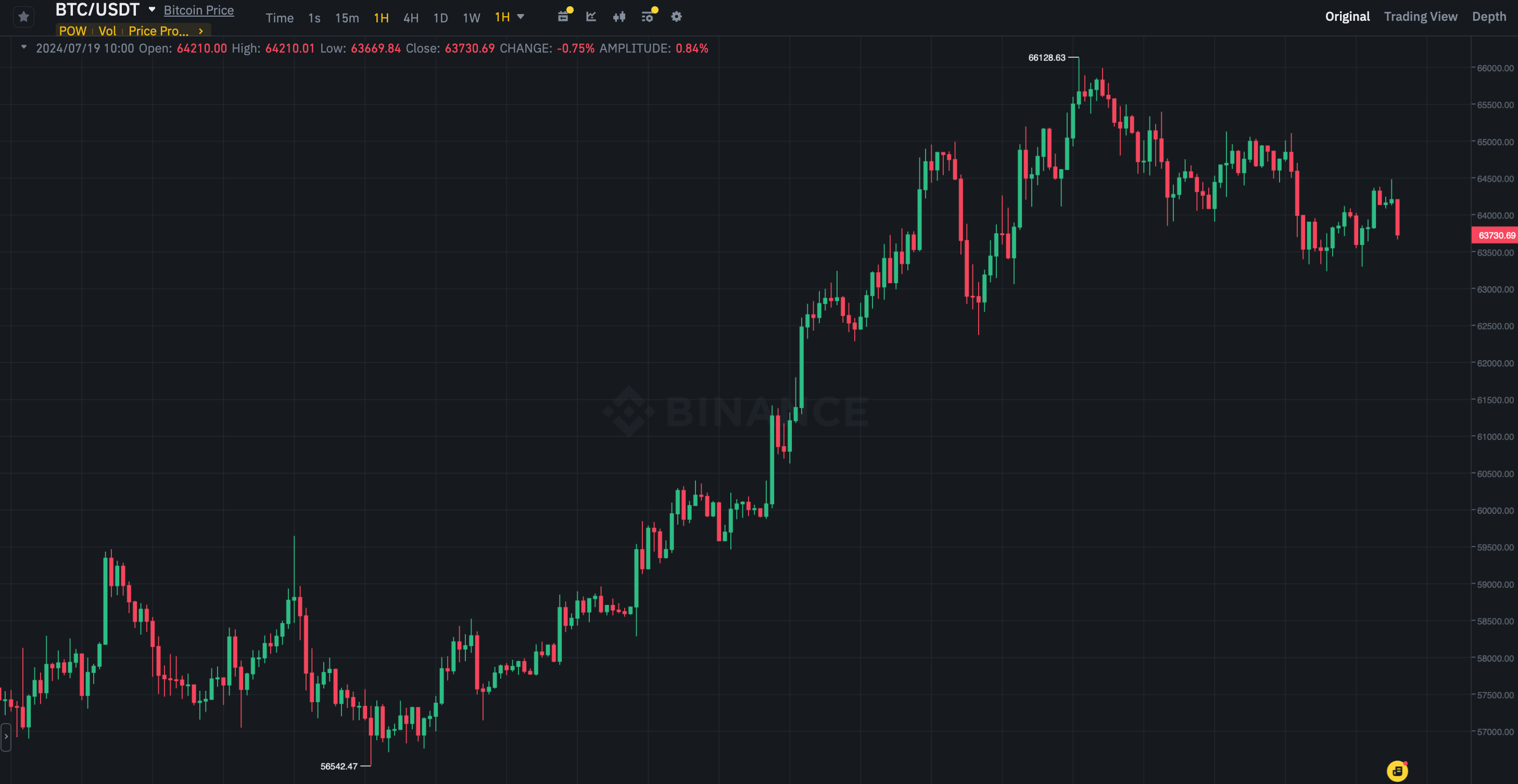Add BTC/USDT to favorites with star icon
This screenshot has height=784, width=1518.
(23, 17)
